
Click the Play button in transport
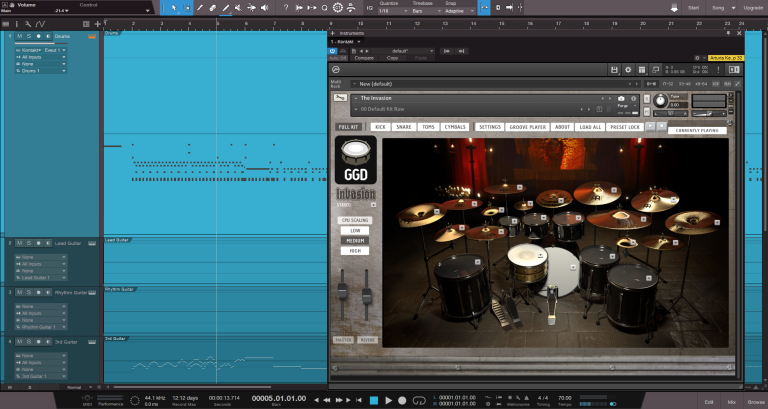(388, 400)
